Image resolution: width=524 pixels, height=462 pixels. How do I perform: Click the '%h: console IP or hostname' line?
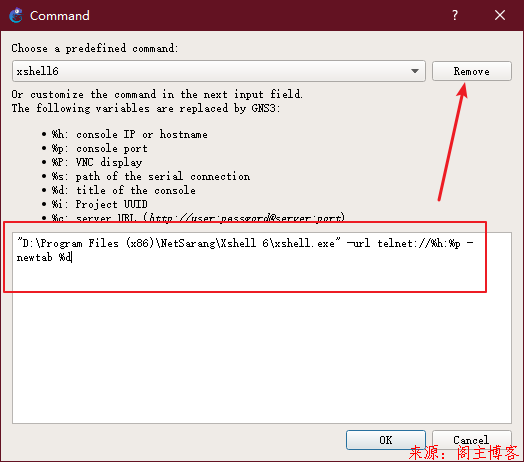point(129,134)
